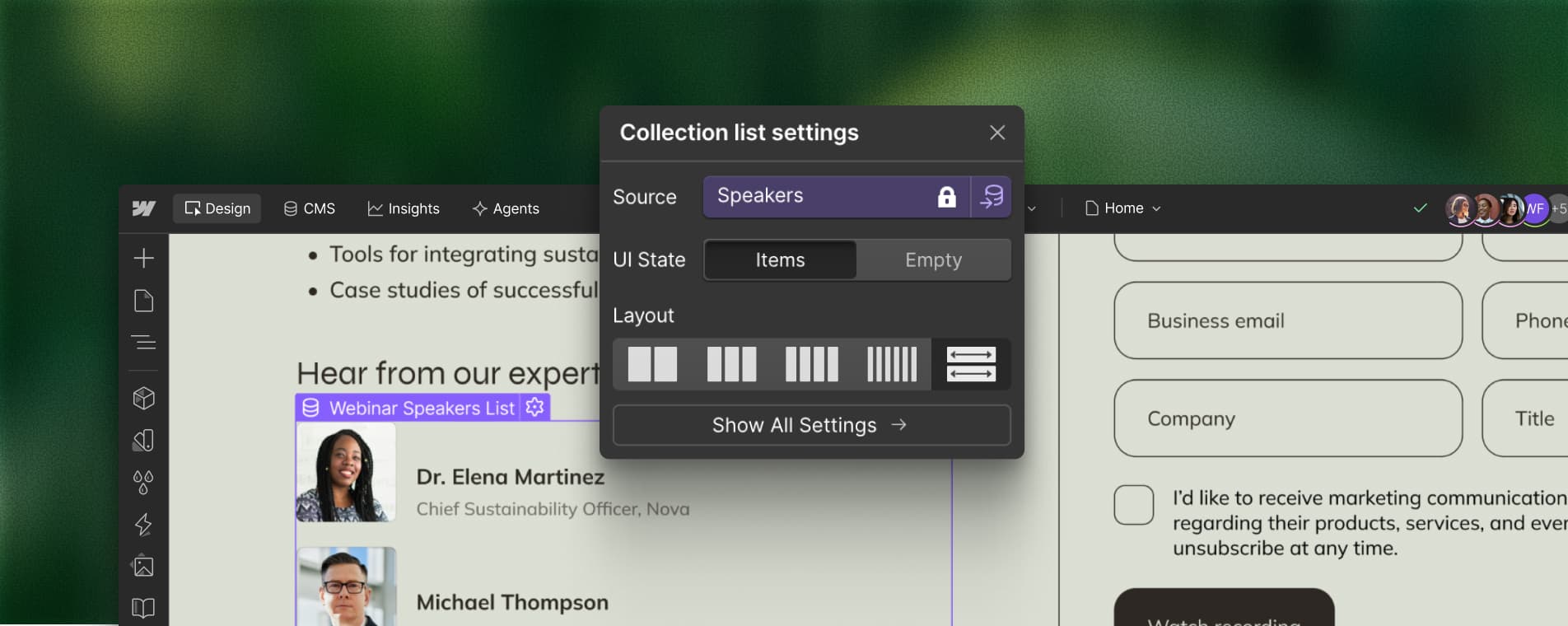This screenshot has height=626, width=1568.
Task: Open the Assets image icon
Action: point(144,566)
